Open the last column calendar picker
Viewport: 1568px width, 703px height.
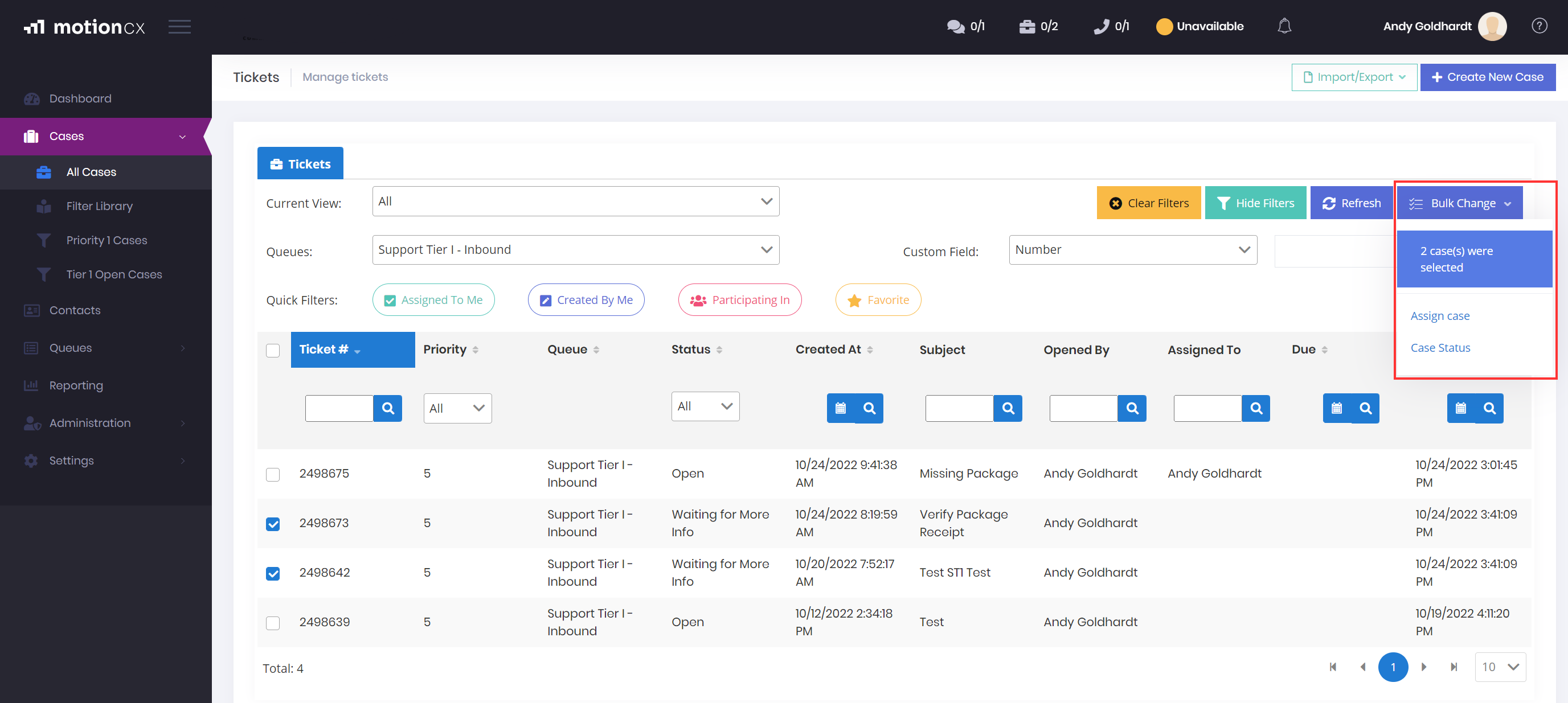click(1461, 408)
